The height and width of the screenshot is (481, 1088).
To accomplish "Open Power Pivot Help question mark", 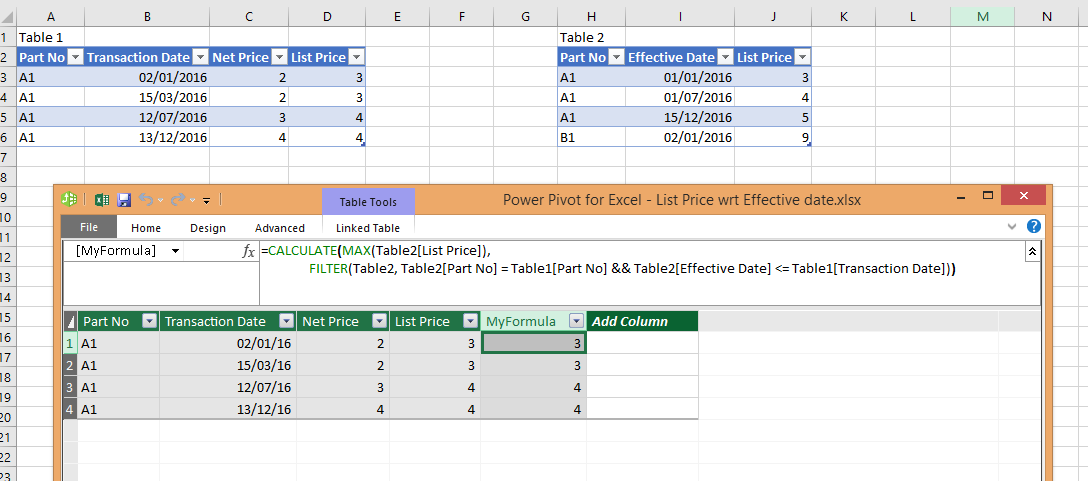I will (x=1033, y=226).
